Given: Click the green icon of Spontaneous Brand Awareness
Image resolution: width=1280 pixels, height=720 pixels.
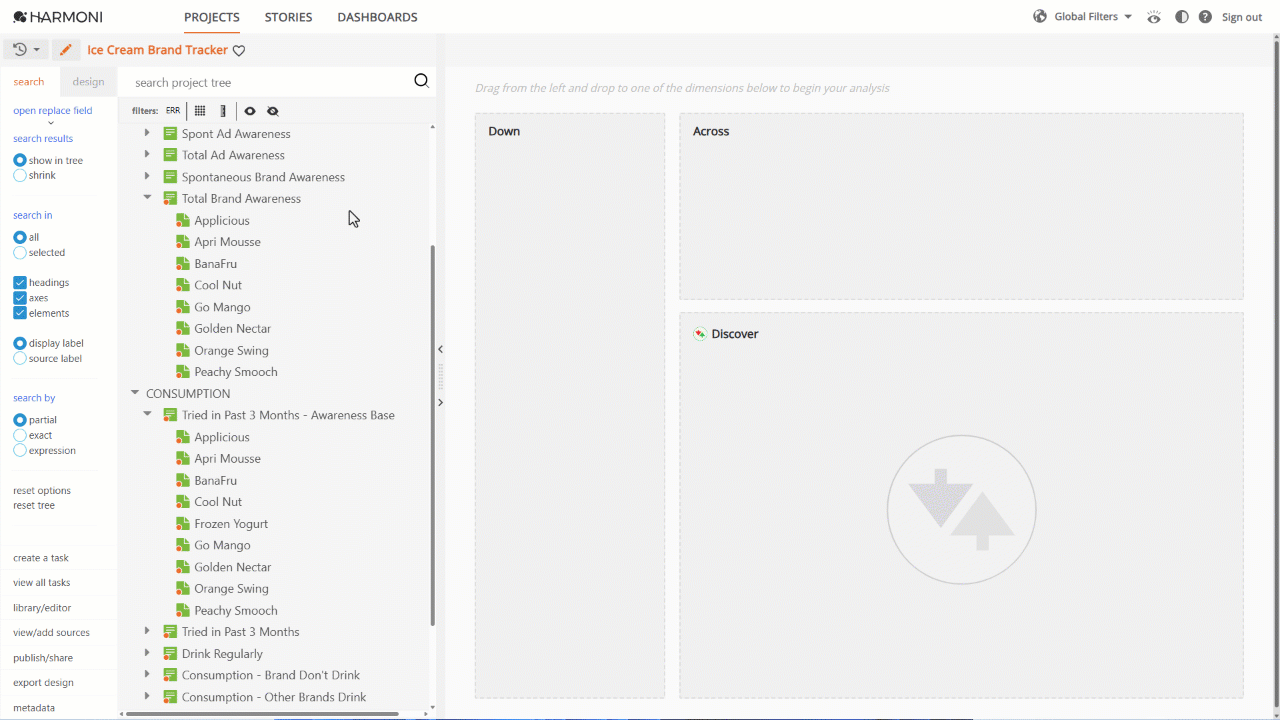Looking at the screenshot, I should tap(170, 177).
